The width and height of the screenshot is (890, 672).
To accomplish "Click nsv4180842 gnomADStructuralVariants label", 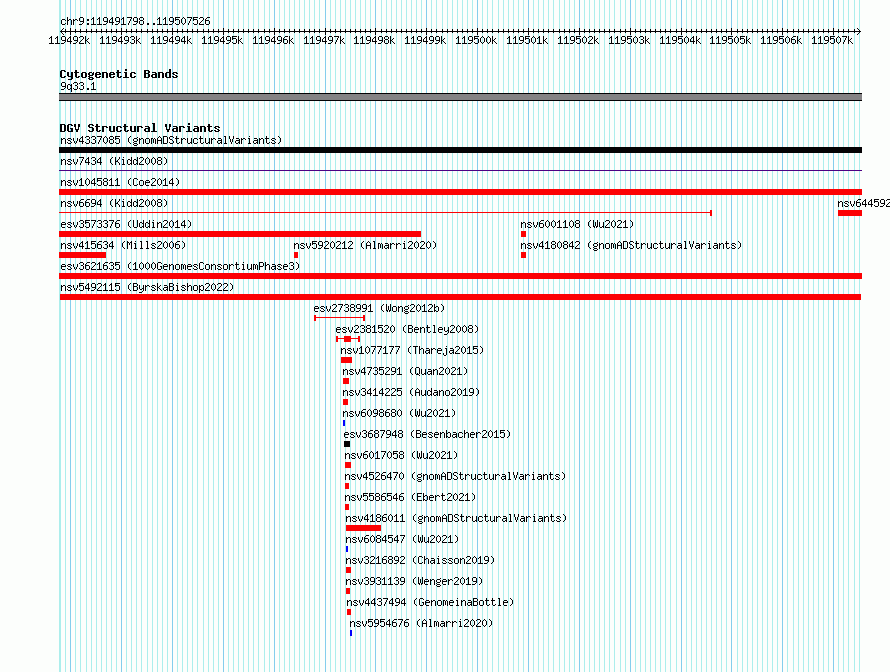I will coord(631,245).
